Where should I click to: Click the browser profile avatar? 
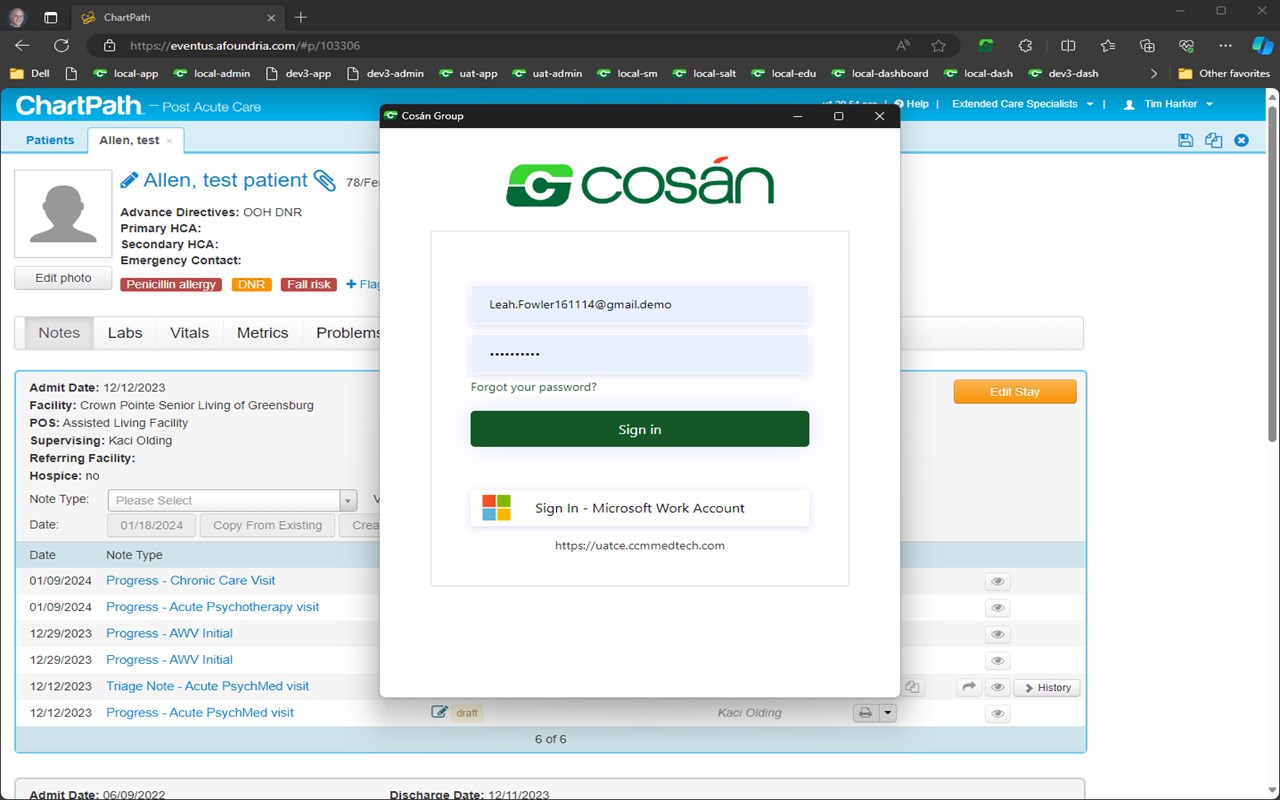coord(17,17)
